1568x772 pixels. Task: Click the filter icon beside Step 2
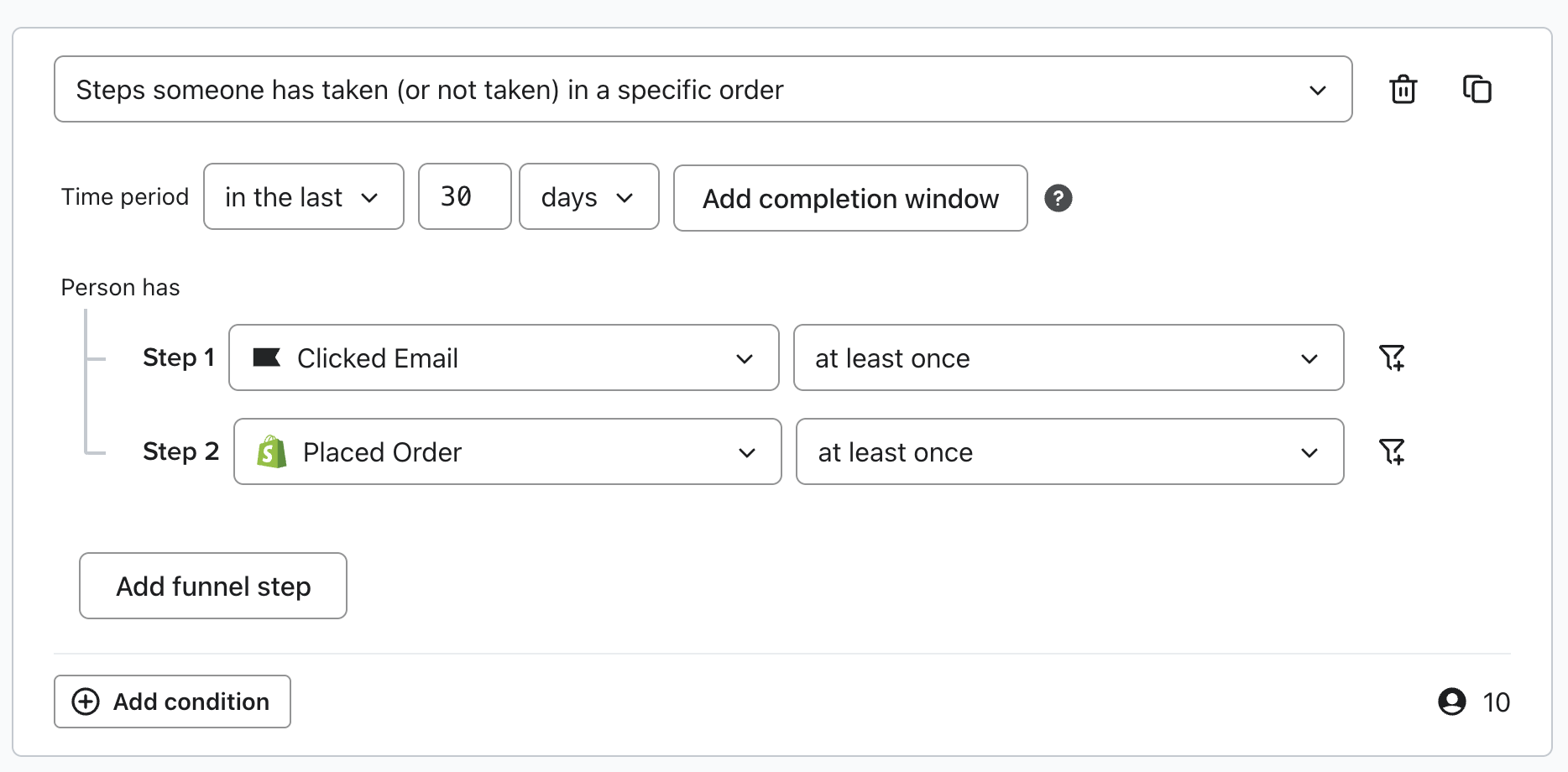coord(1392,451)
